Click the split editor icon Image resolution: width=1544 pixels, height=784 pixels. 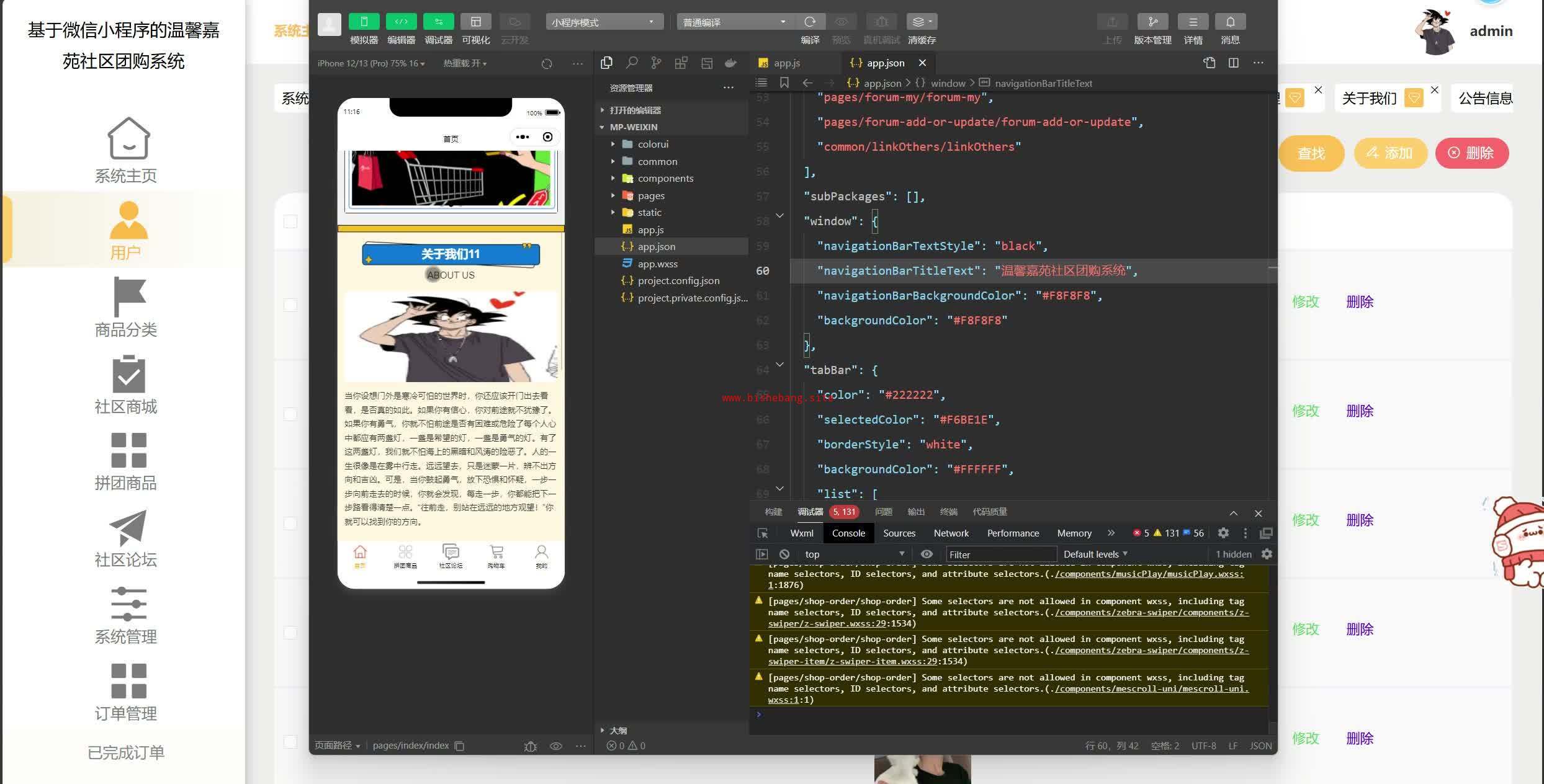click(1234, 63)
